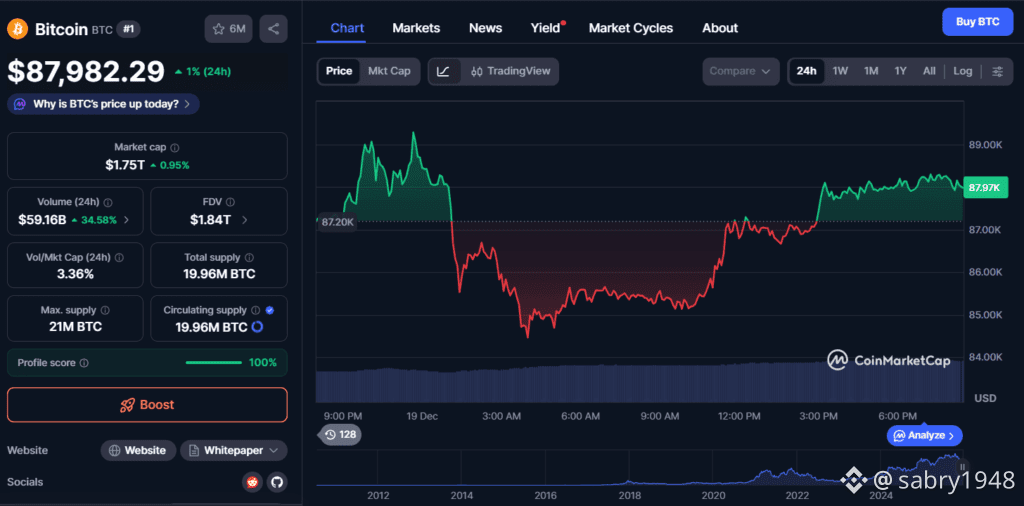Toggle Log scale on the chart

point(962,71)
